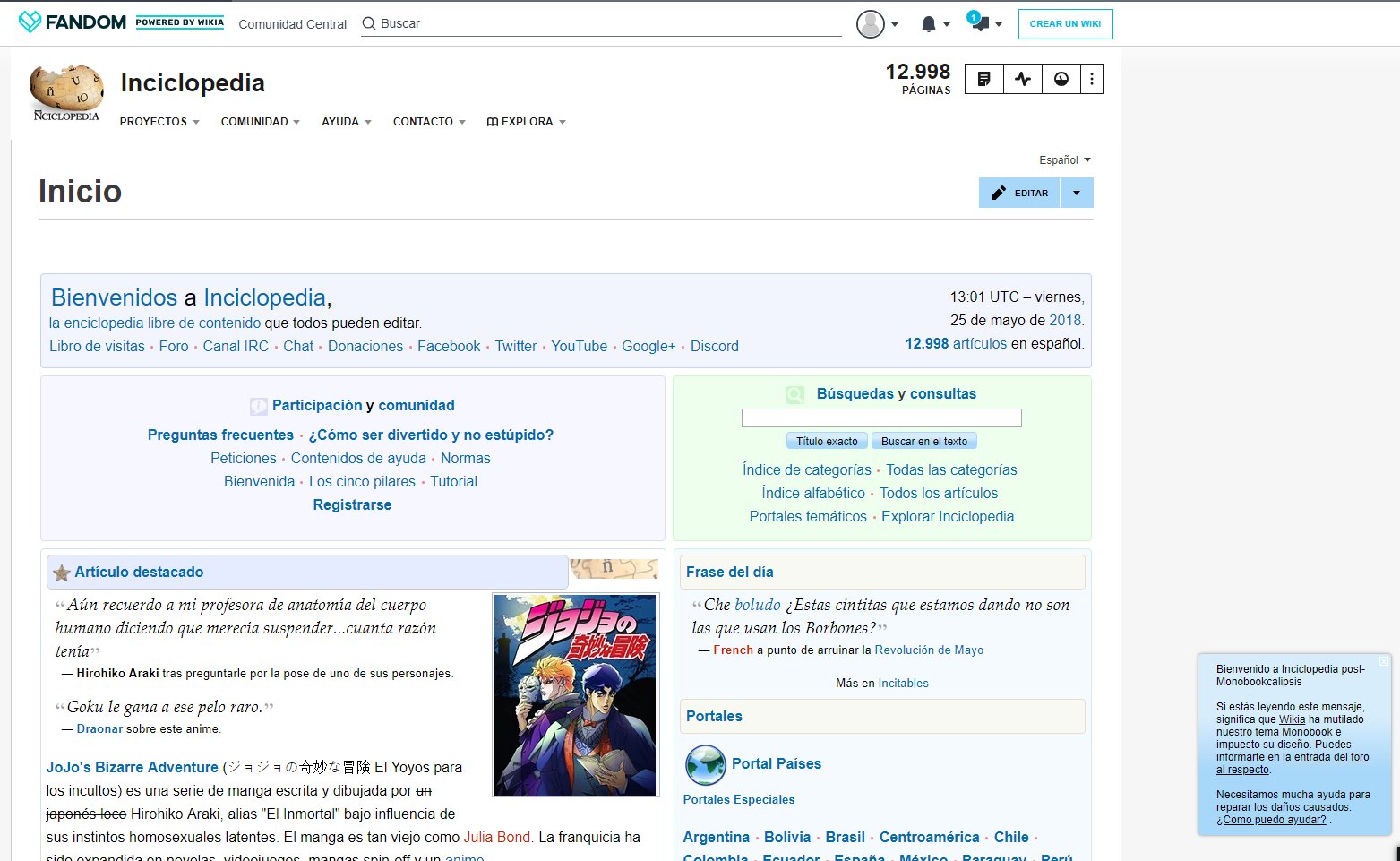Click the Búsquedas y consultas text field

881,418
